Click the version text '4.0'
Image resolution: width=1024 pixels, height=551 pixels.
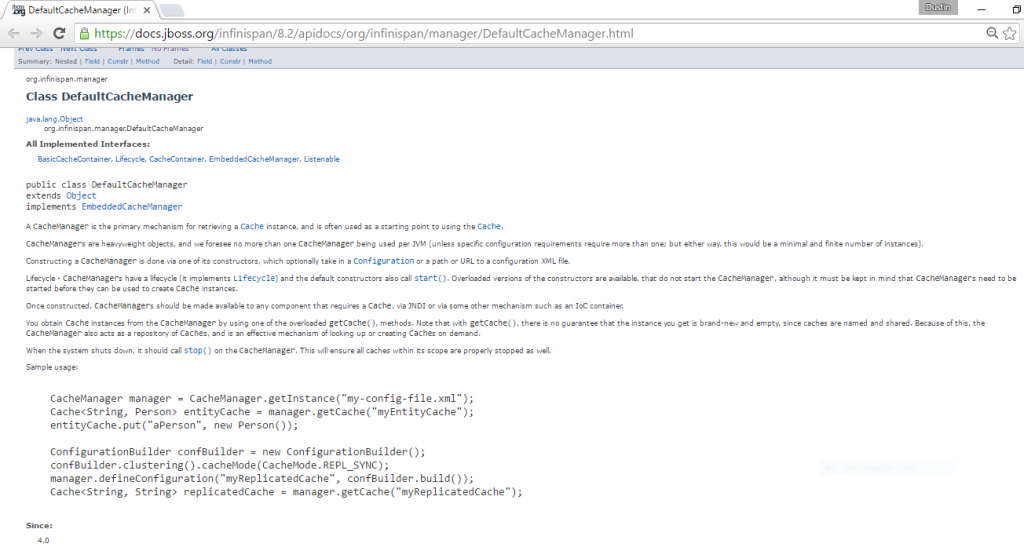43,541
